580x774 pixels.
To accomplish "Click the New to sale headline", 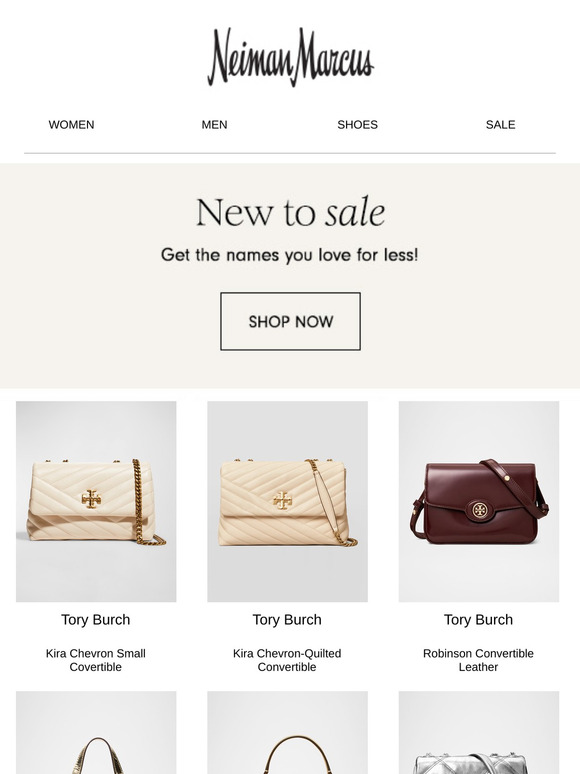I will tap(290, 213).
